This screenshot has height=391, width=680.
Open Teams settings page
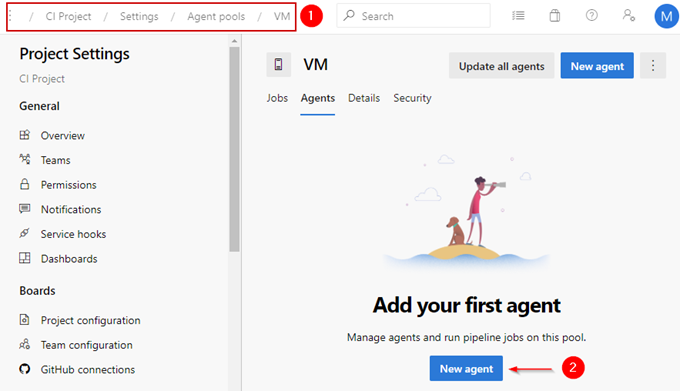click(x=56, y=160)
